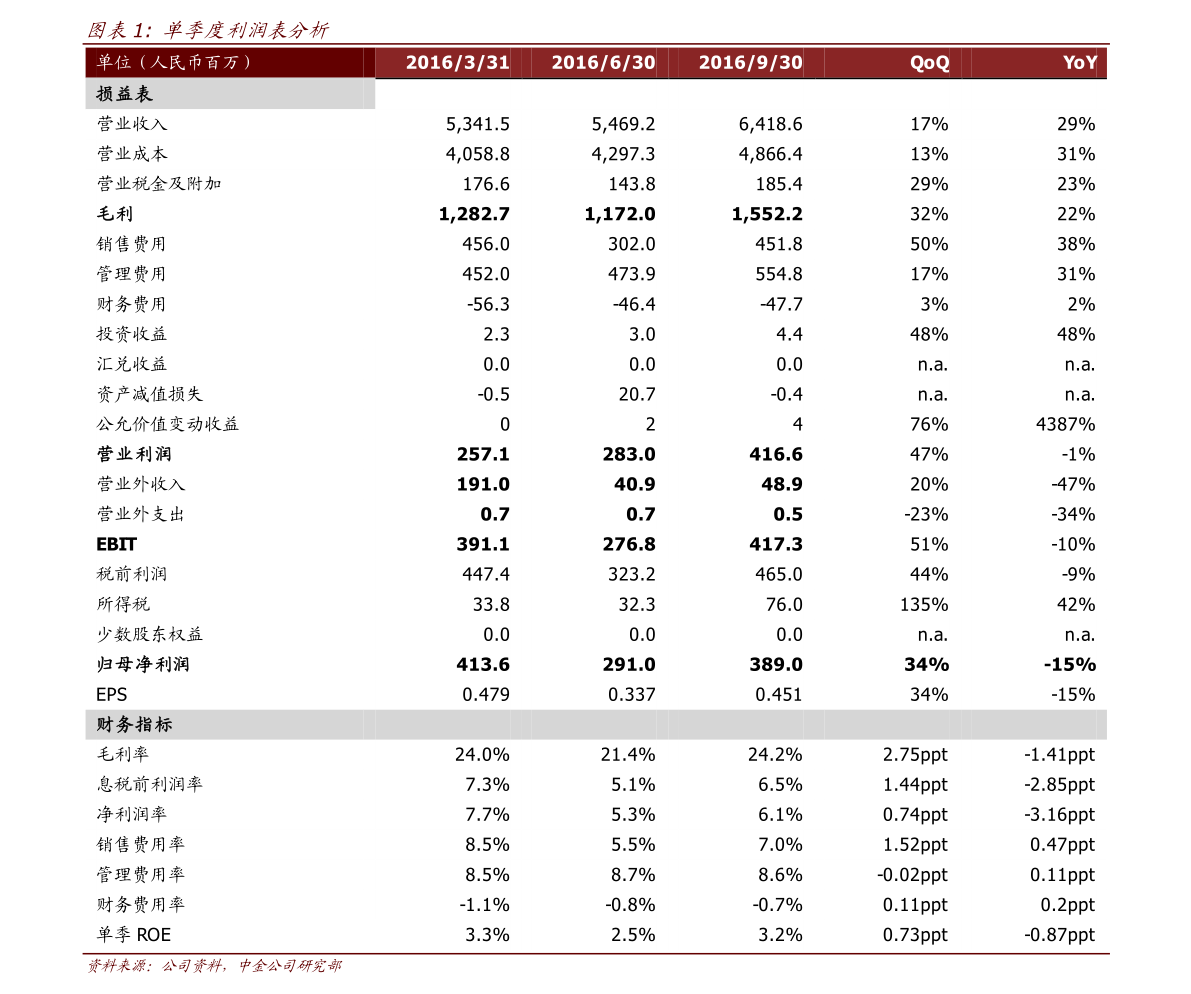Viewport: 1191px width, 994px height.
Task: Select the 财务指标 section heading
Action: click(134, 724)
